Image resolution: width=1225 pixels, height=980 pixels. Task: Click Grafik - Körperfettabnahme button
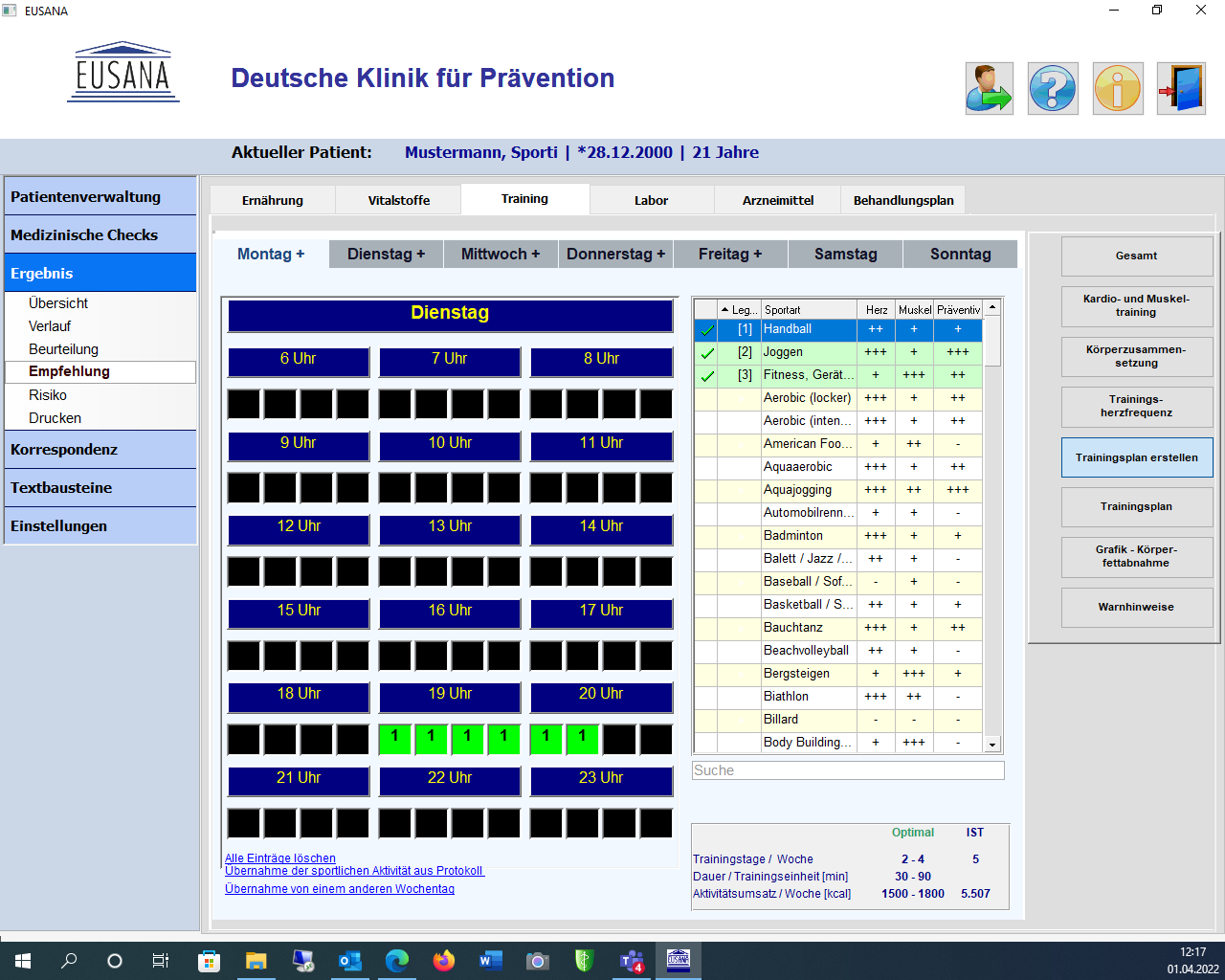1137,556
